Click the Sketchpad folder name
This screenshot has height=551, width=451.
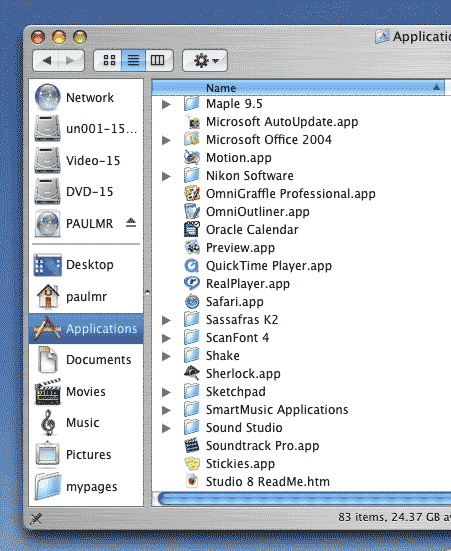click(236, 392)
